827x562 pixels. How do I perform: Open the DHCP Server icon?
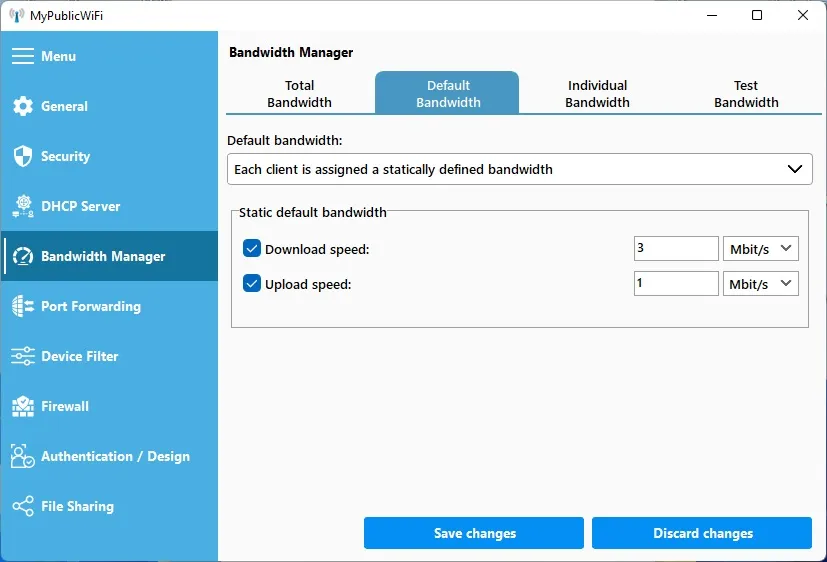click(22, 206)
